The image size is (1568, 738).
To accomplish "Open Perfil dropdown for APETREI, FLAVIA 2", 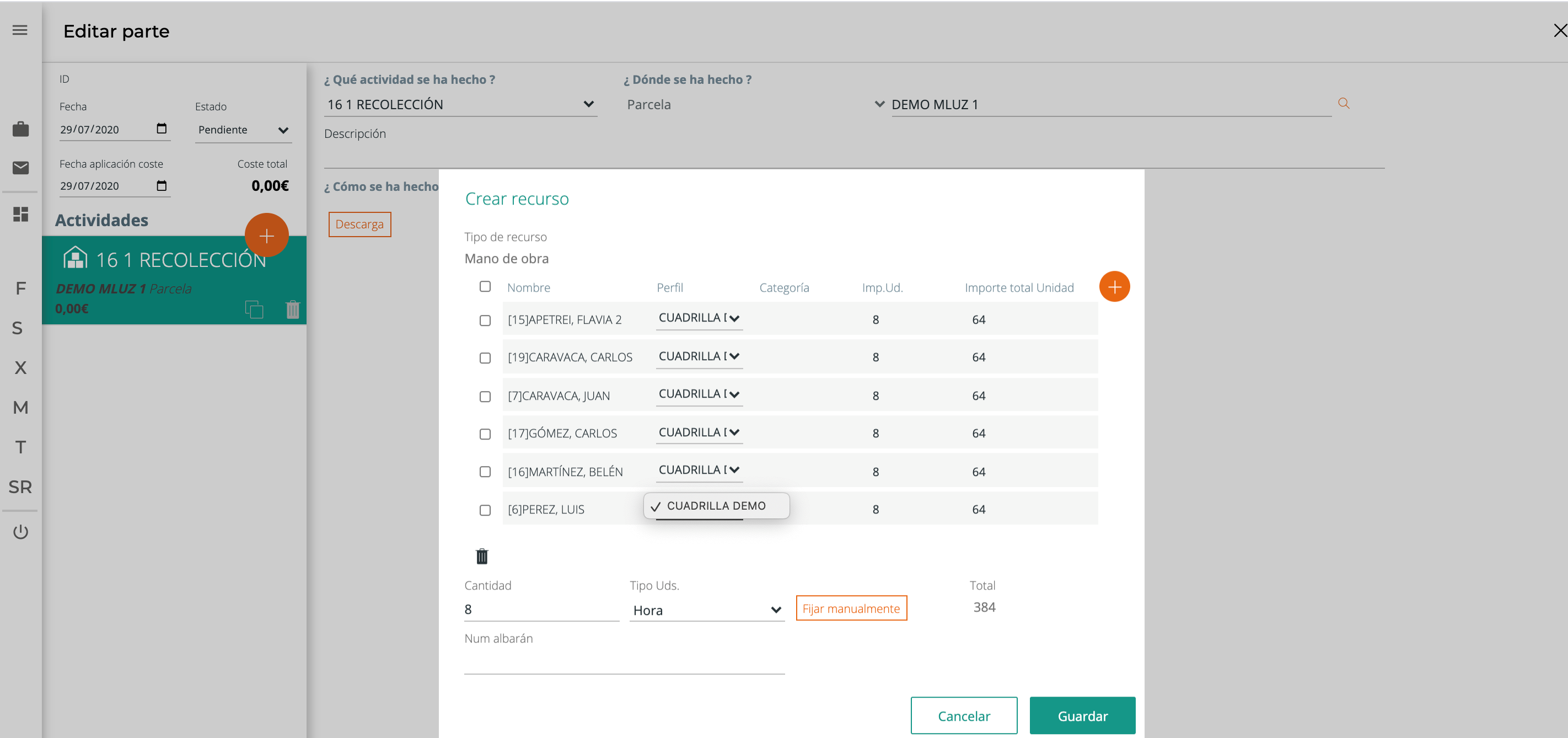I will (700, 318).
